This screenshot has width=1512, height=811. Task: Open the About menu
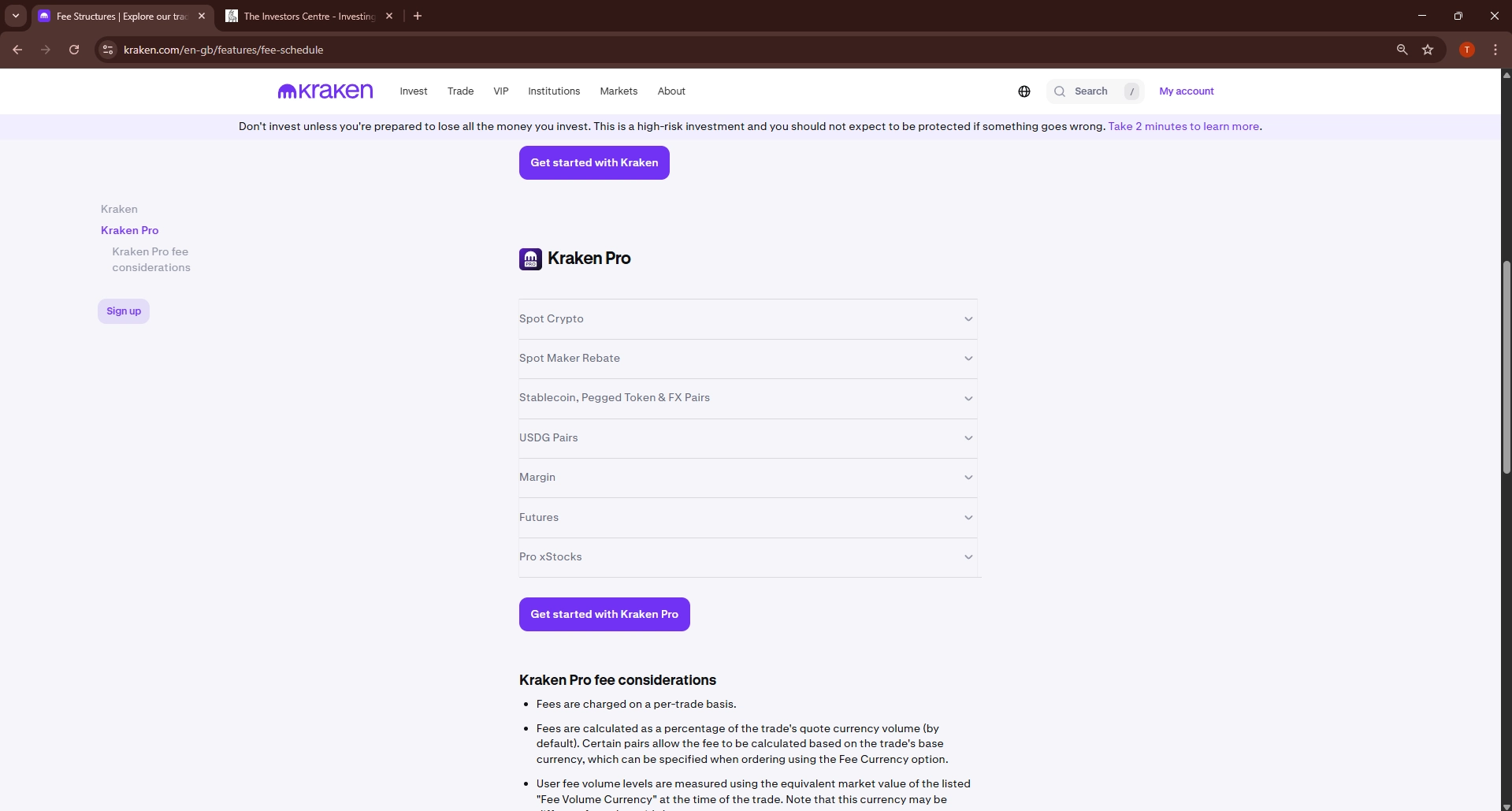[671, 91]
